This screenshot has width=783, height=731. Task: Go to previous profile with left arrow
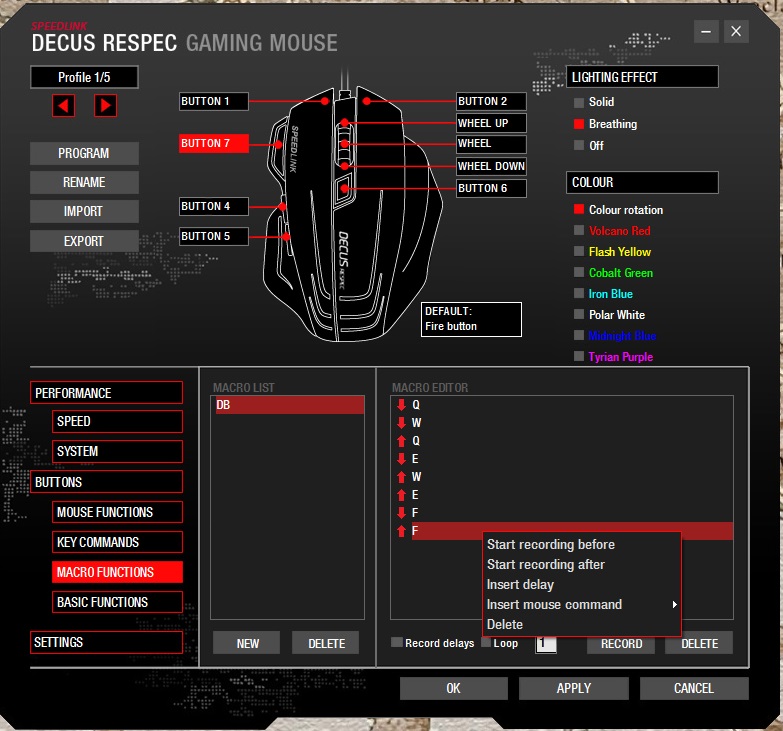pyautogui.click(x=63, y=106)
